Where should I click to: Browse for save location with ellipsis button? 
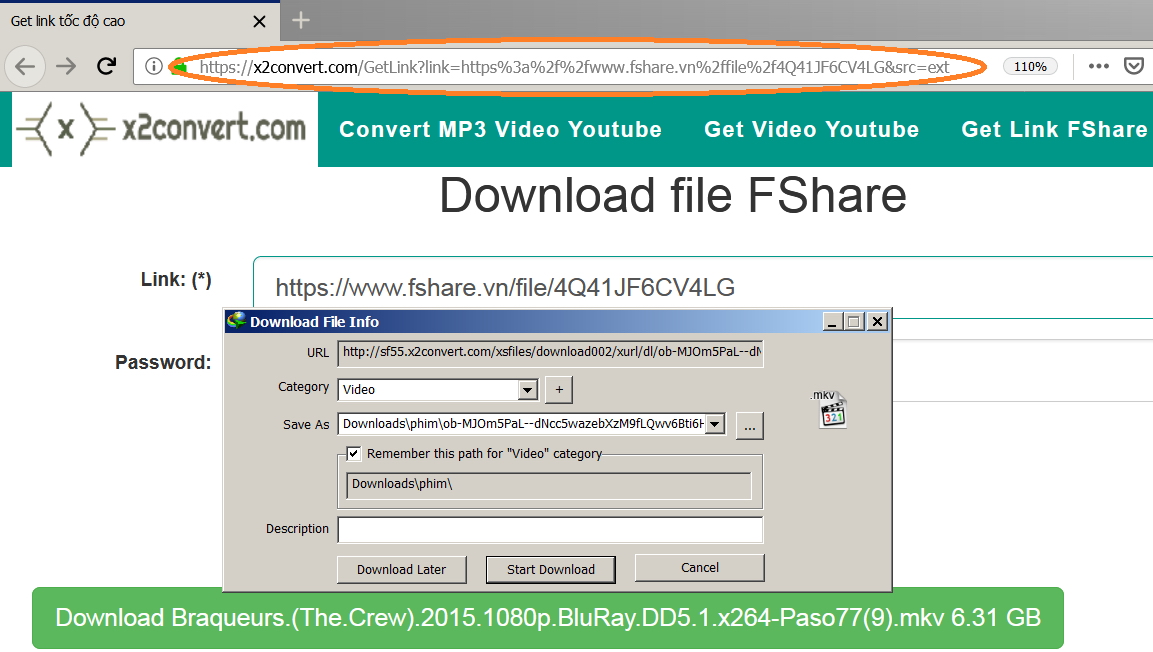(x=749, y=426)
